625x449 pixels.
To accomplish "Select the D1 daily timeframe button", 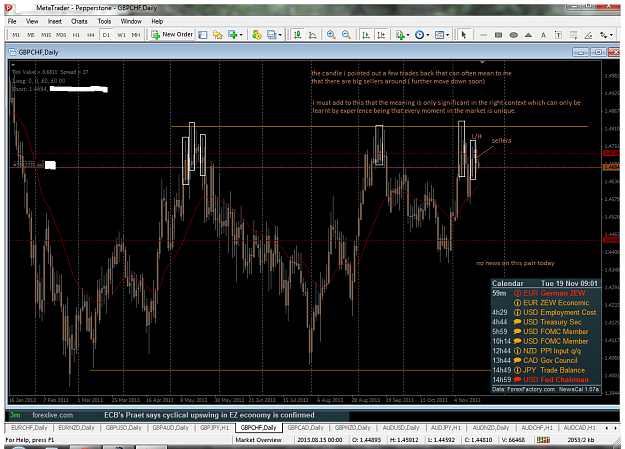I will (x=106, y=35).
